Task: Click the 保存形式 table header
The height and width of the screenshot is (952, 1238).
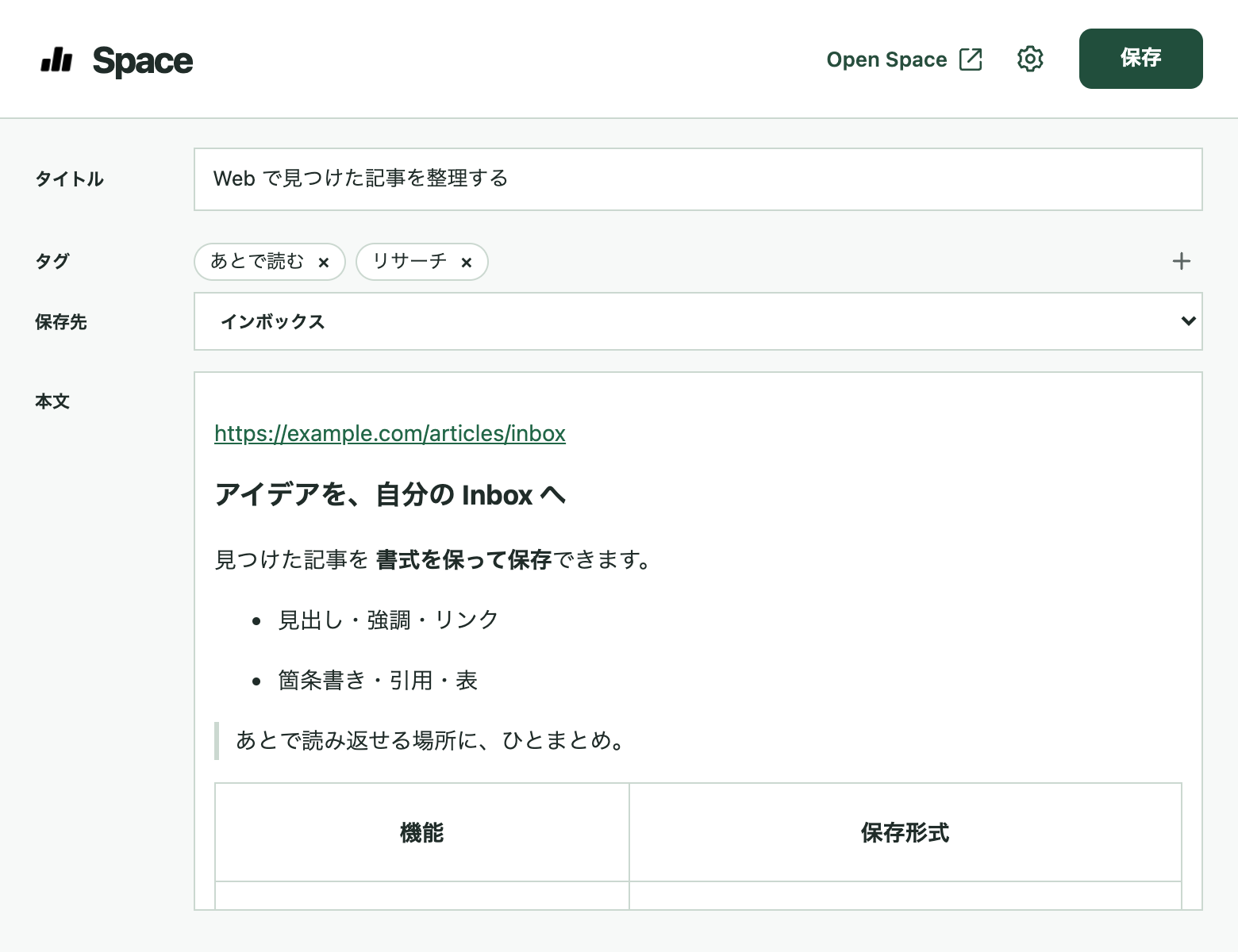Action: coord(905,832)
